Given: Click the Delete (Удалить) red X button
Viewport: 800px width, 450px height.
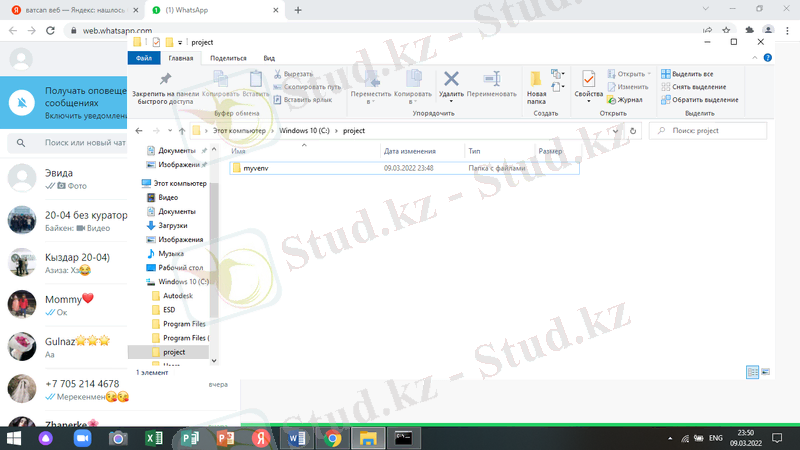Looking at the screenshot, I should [x=451, y=86].
